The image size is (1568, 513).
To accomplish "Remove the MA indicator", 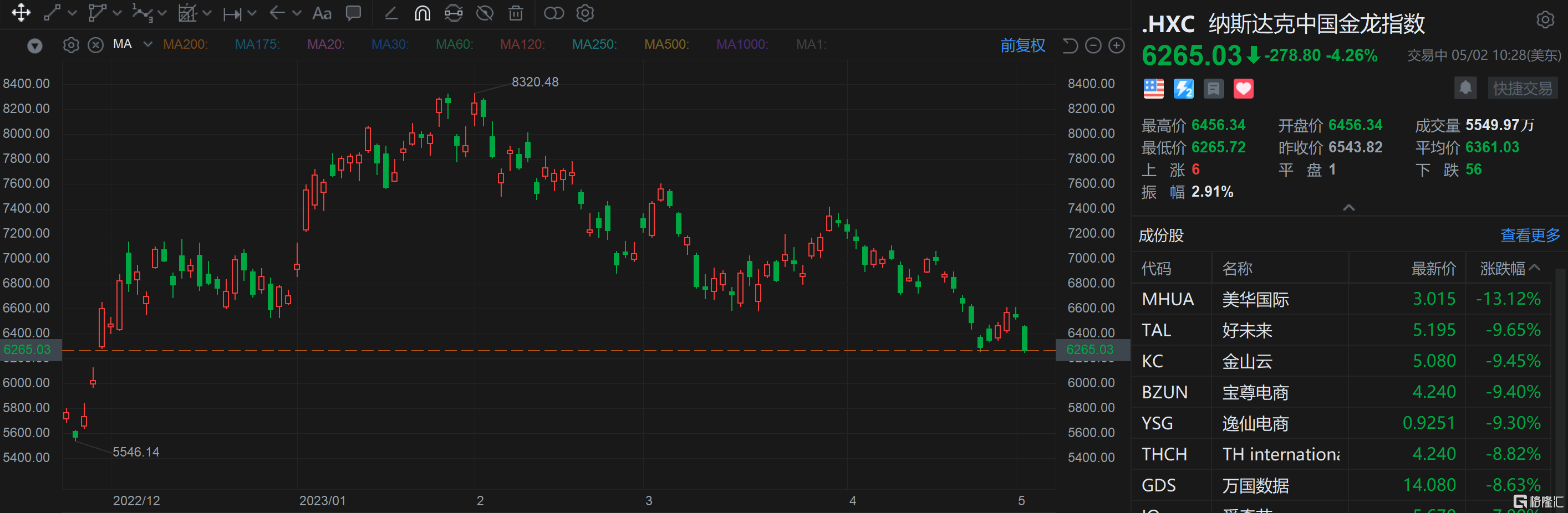I will 95,45.
